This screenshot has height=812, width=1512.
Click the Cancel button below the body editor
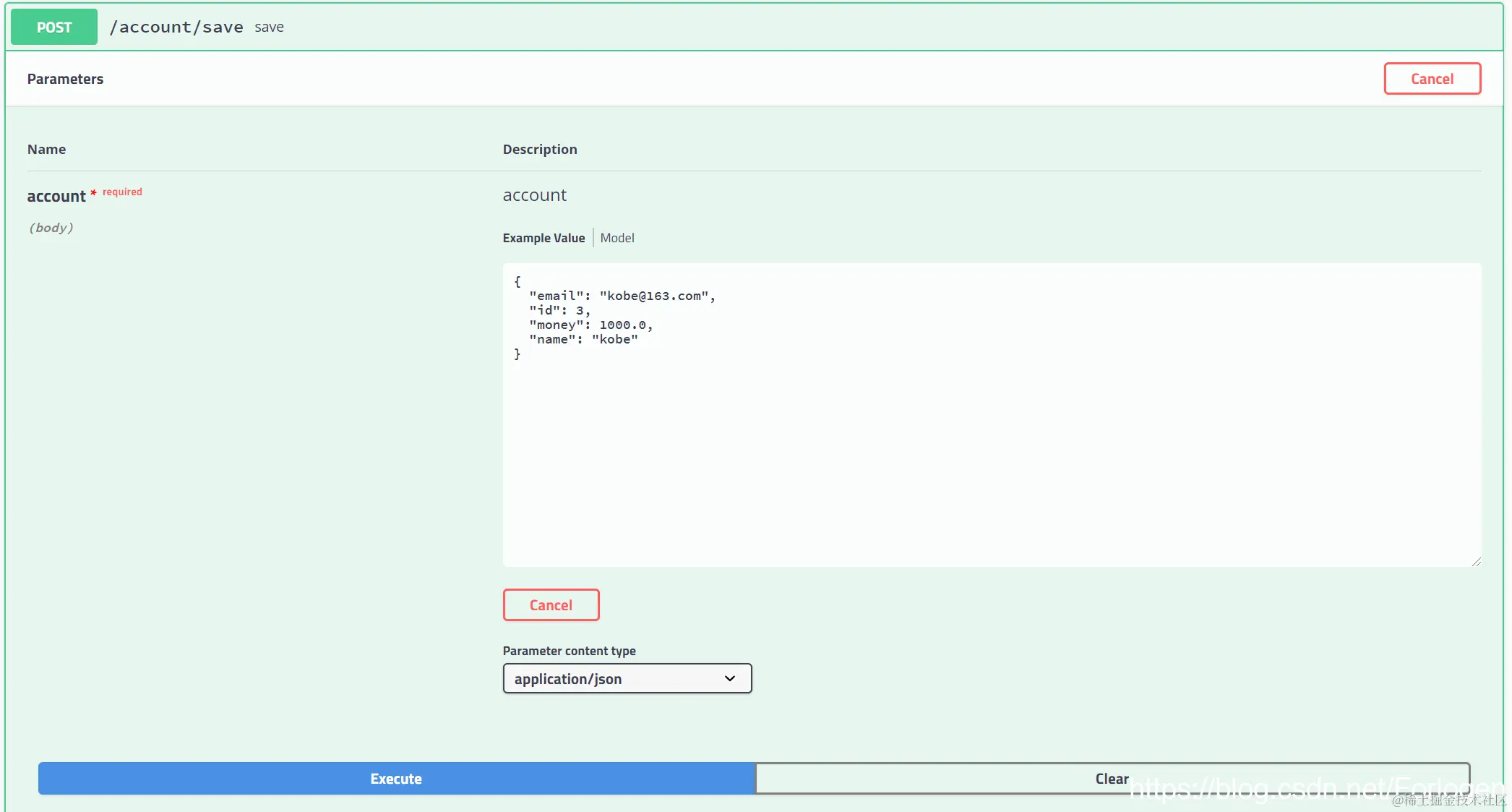(x=551, y=605)
